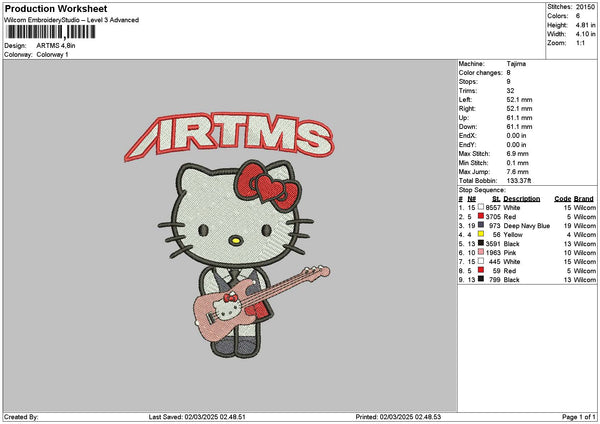Click the "Production Worksheet" title

pos(56,8)
